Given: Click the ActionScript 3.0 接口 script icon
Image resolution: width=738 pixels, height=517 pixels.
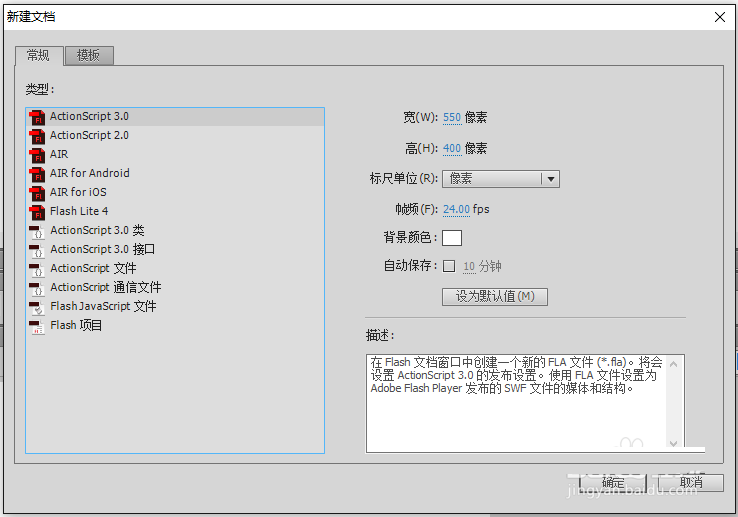Looking at the screenshot, I should [x=37, y=250].
